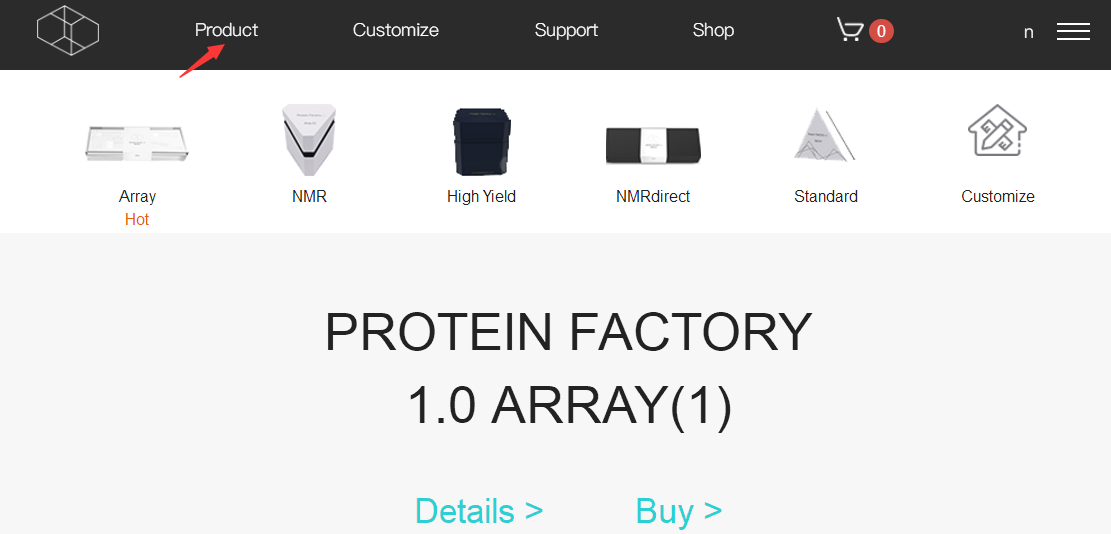Click the Details > link
The image size is (1111, 534).
[479, 511]
